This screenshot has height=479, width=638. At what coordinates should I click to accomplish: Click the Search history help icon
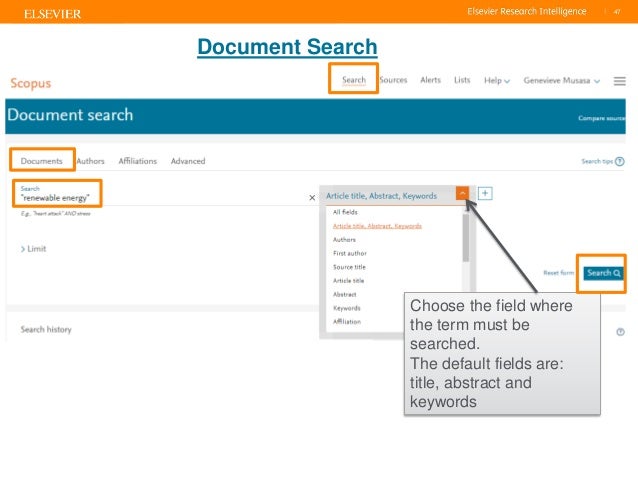(x=620, y=332)
